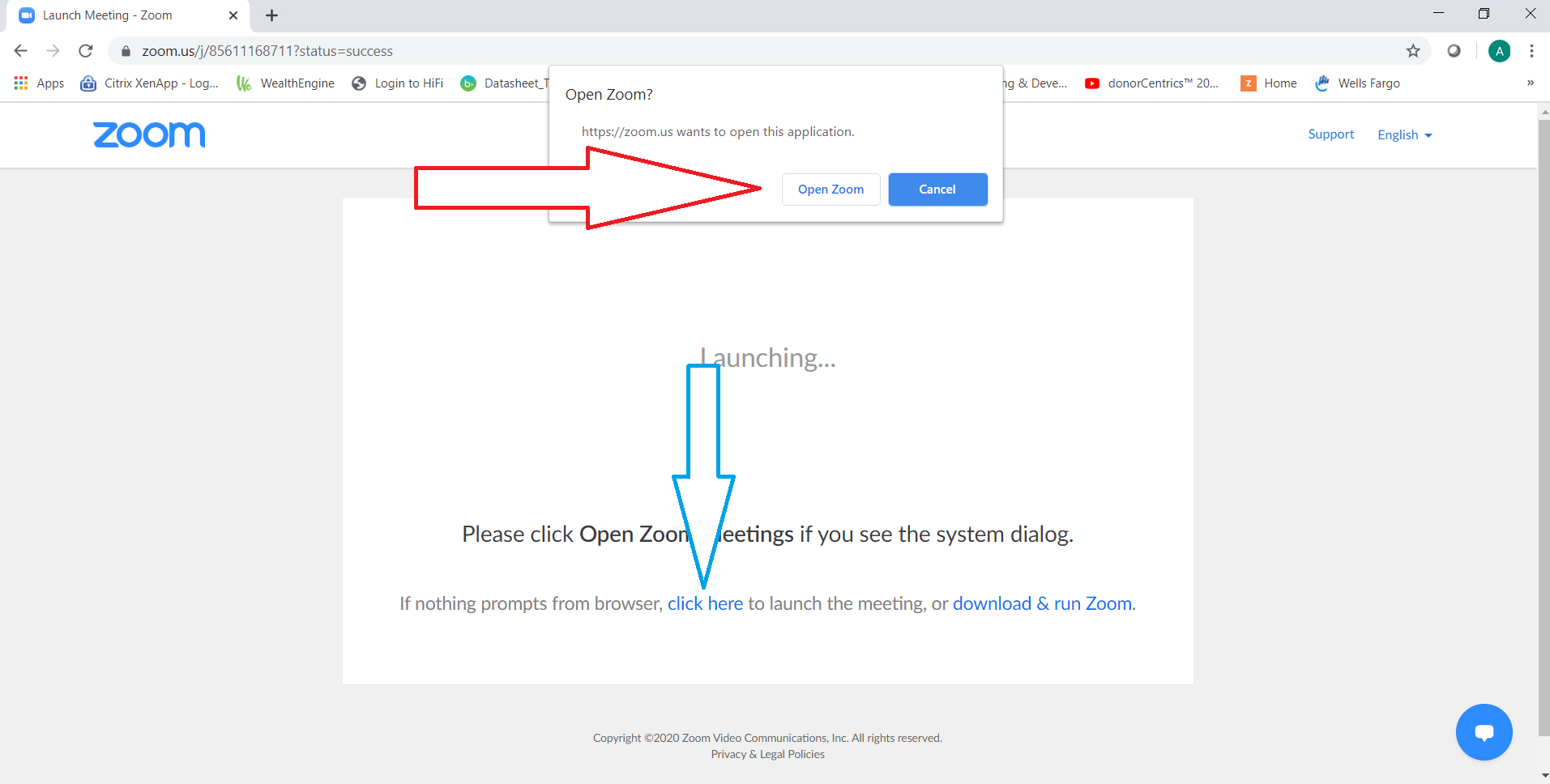Click the Zoom logo in page header

(x=149, y=134)
